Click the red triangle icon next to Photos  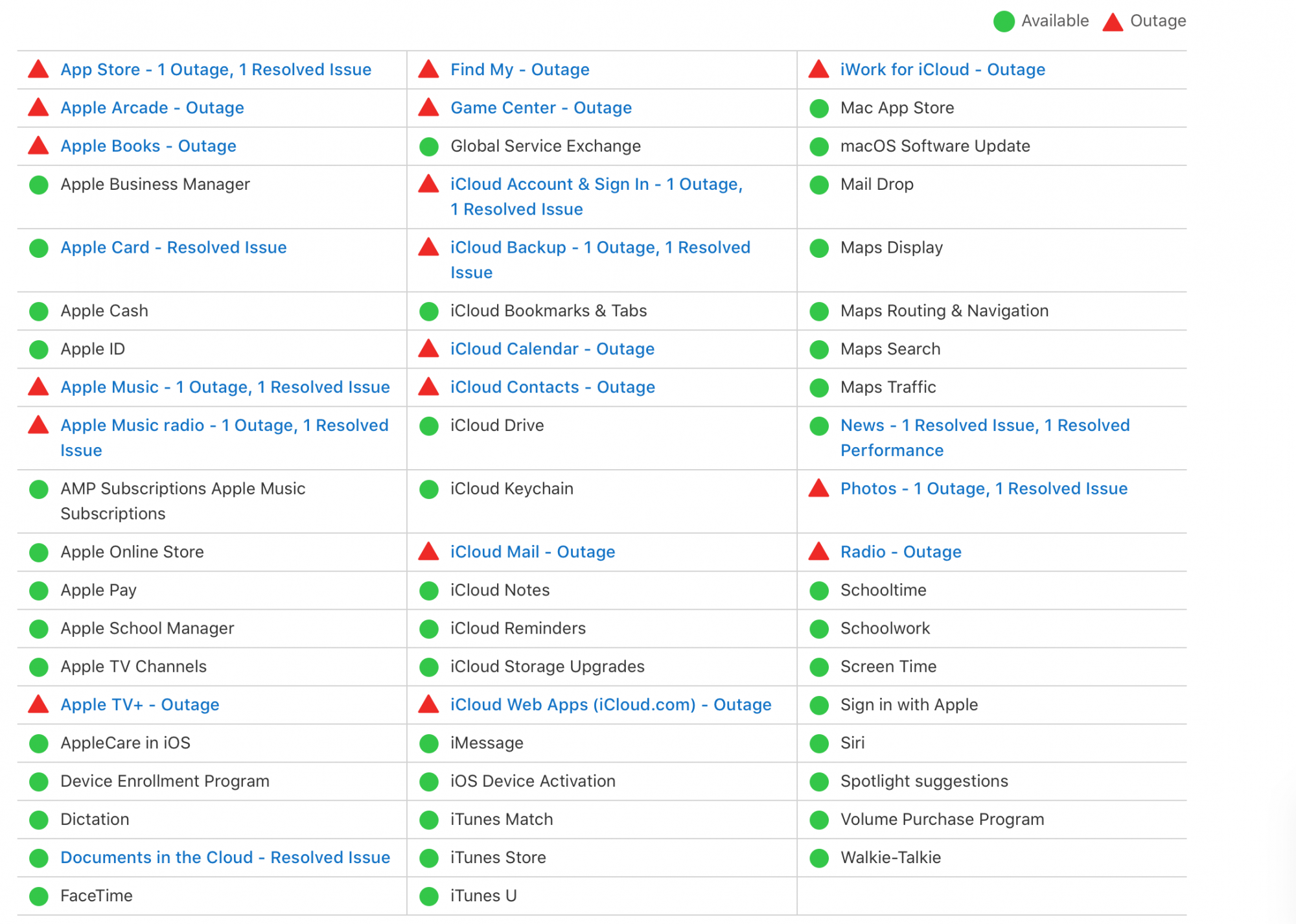(x=819, y=489)
